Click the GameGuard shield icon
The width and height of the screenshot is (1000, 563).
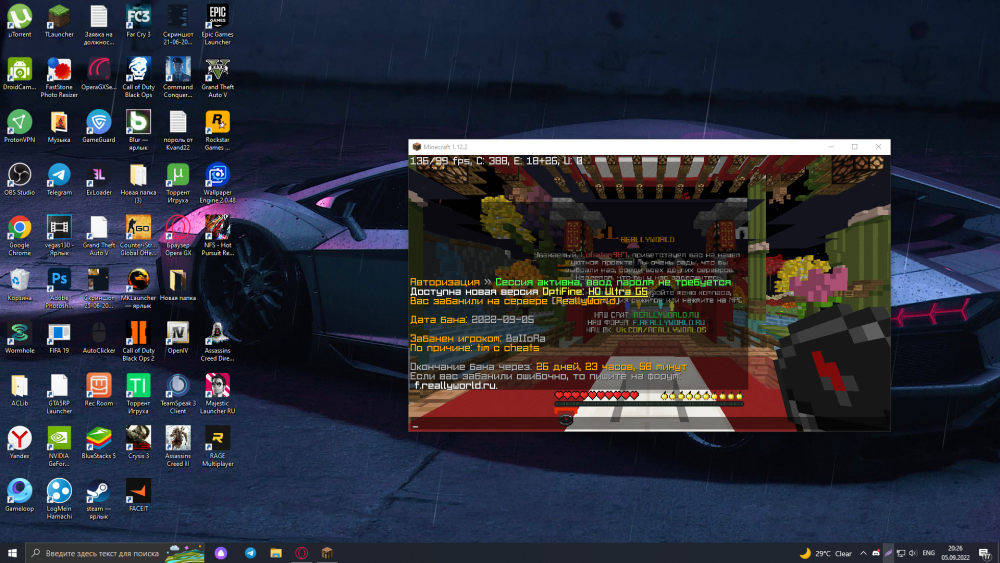click(x=99, y=127)
